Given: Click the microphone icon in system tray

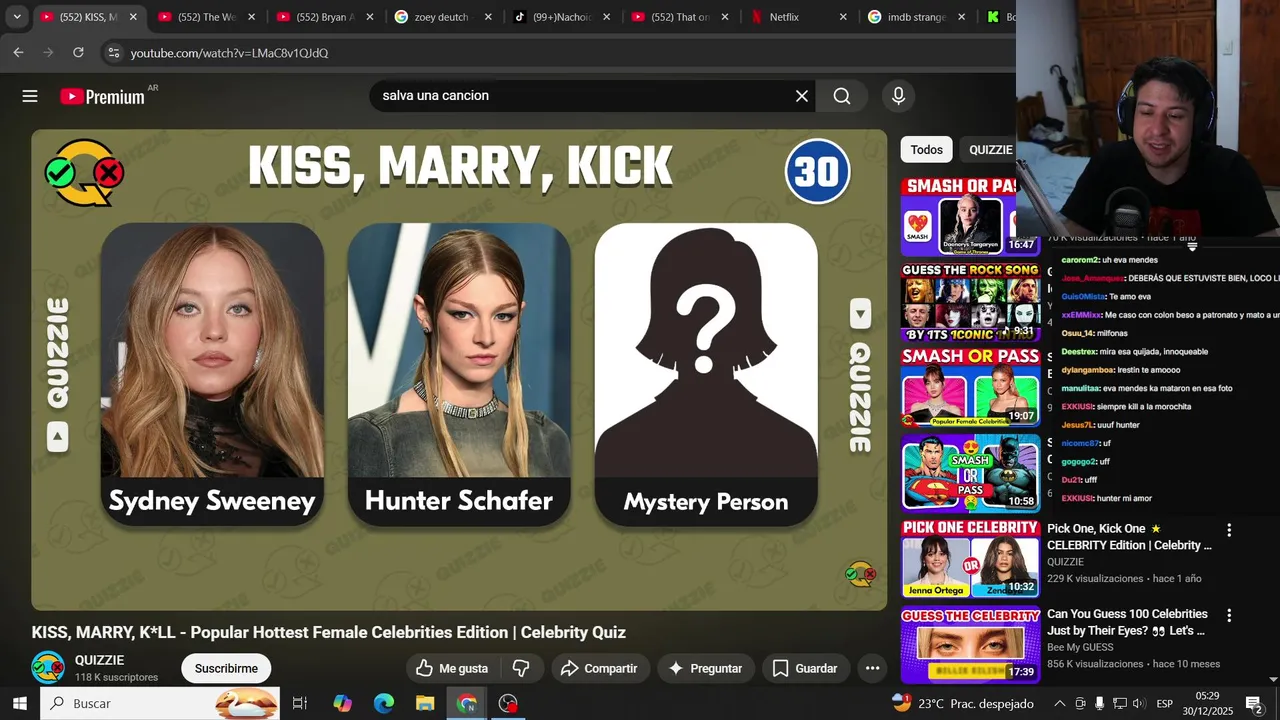Looking at the screenshot, I should 1099,703.
